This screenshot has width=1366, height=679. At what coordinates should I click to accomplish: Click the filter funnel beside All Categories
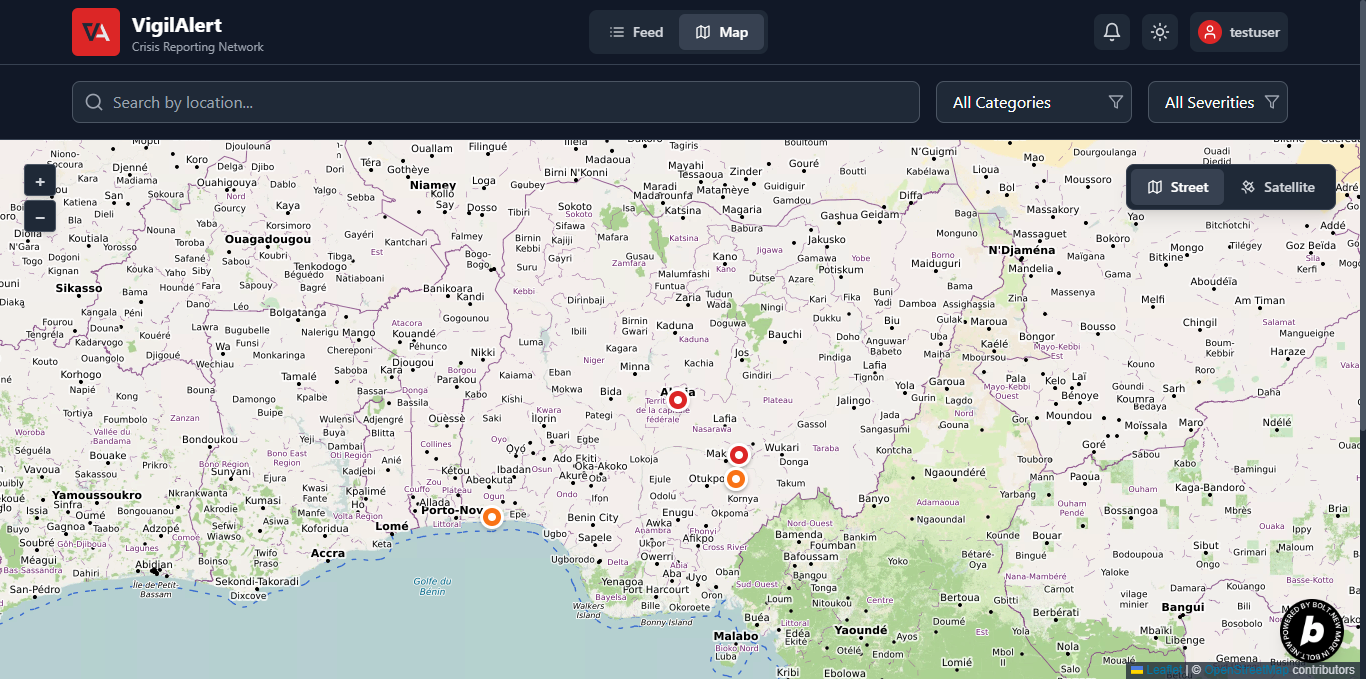click(1116, 102)
